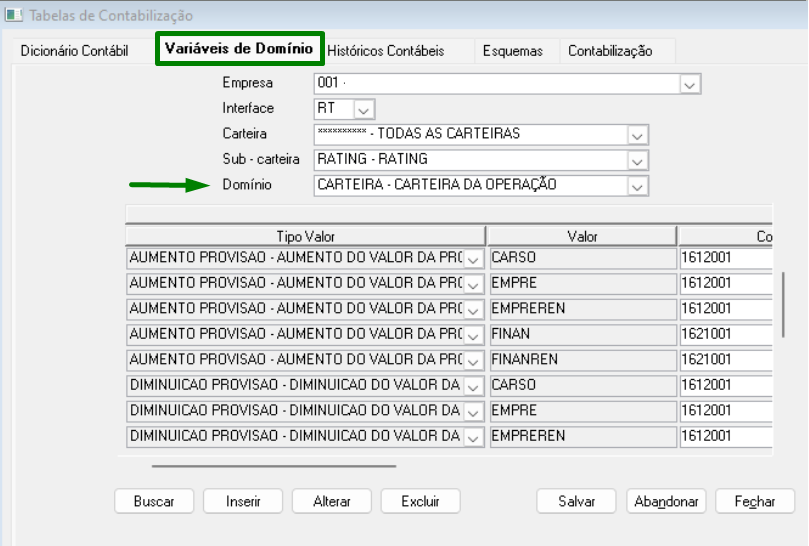
Task: Click the Inserir button
Action: [243, 502]
